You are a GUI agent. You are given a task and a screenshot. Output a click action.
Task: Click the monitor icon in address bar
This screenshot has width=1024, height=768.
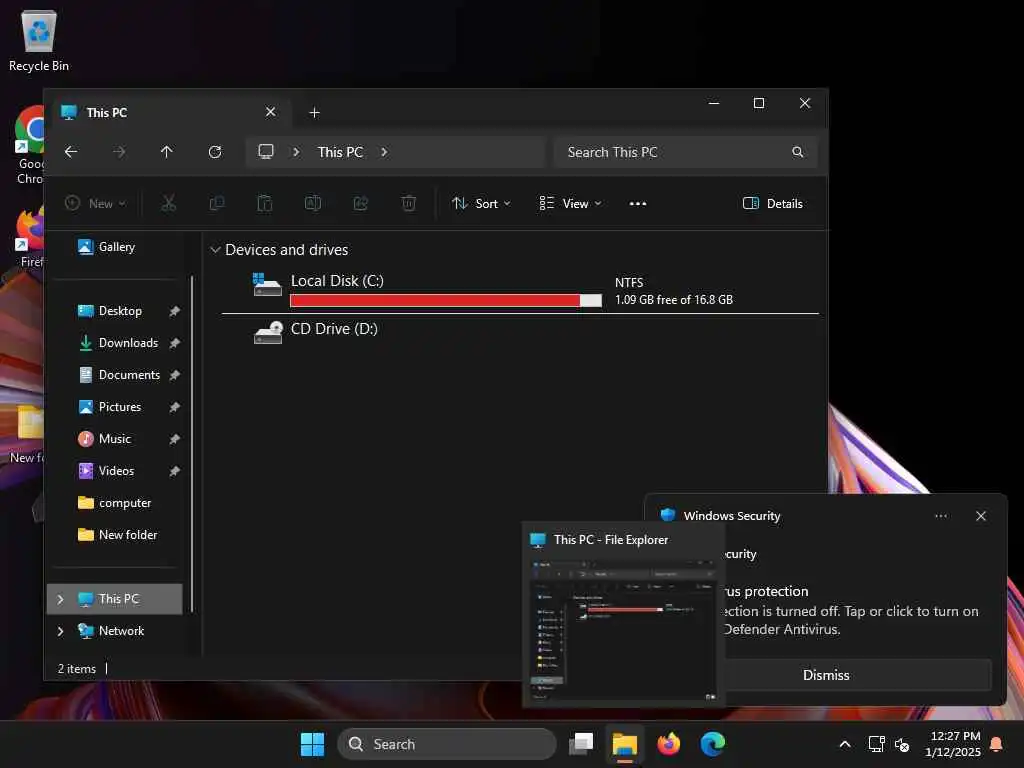(x=266, y=152)
